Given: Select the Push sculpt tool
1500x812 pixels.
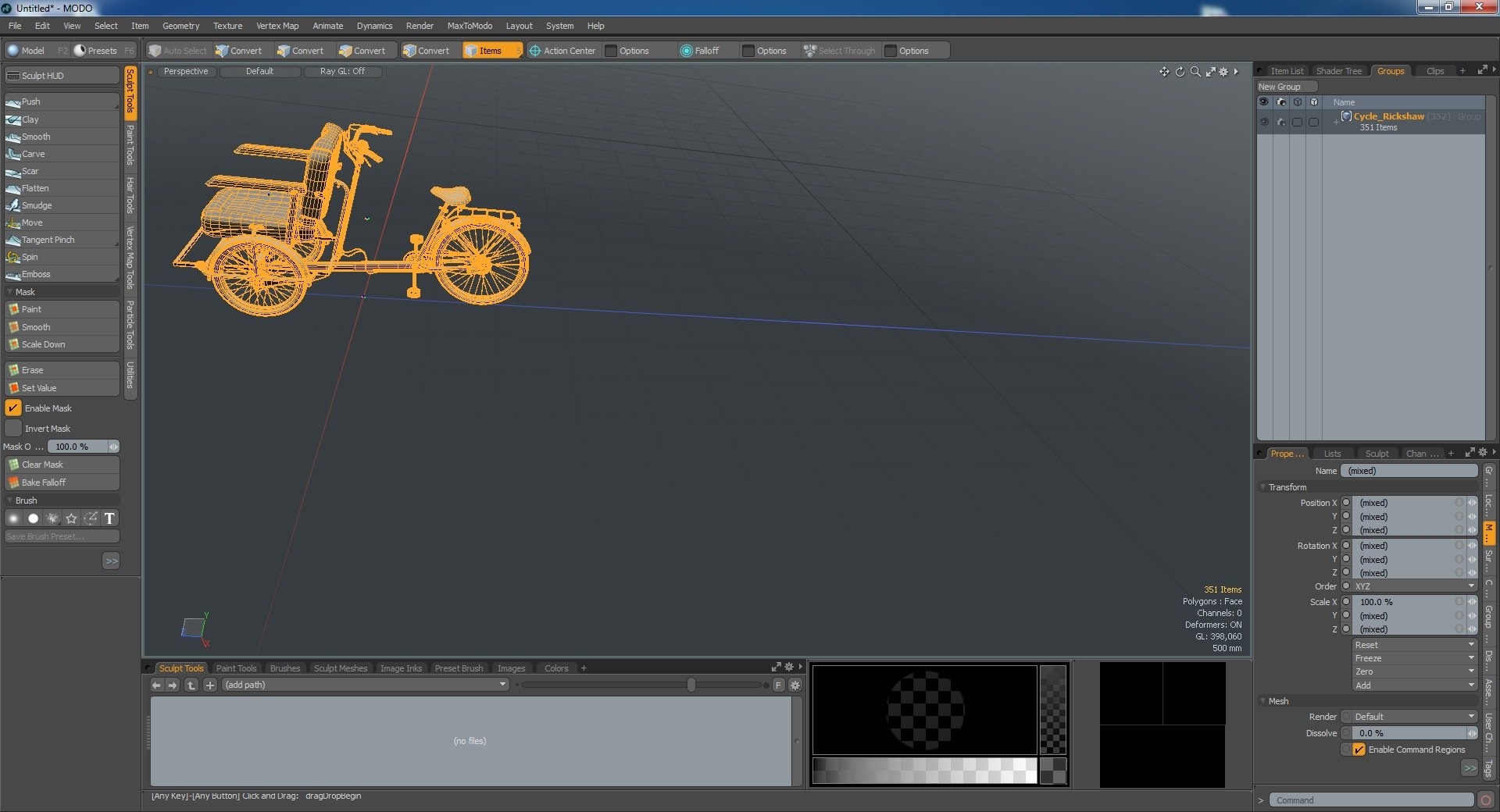Looking at the screenshot, I should tap(62, 101).
